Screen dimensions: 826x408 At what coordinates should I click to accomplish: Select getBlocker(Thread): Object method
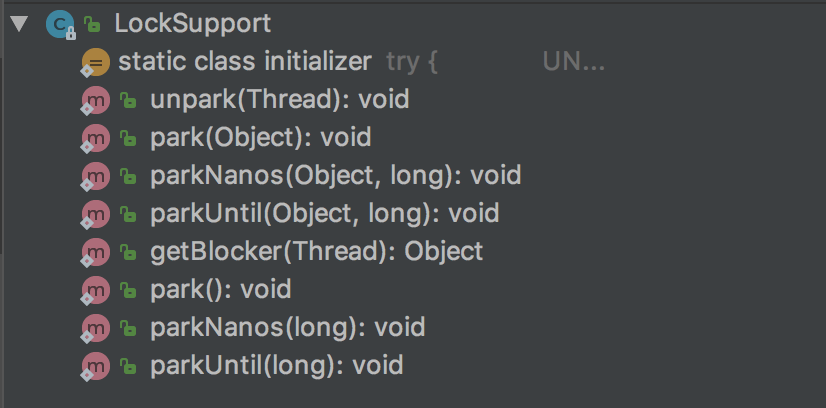click(x=316, y=252)
